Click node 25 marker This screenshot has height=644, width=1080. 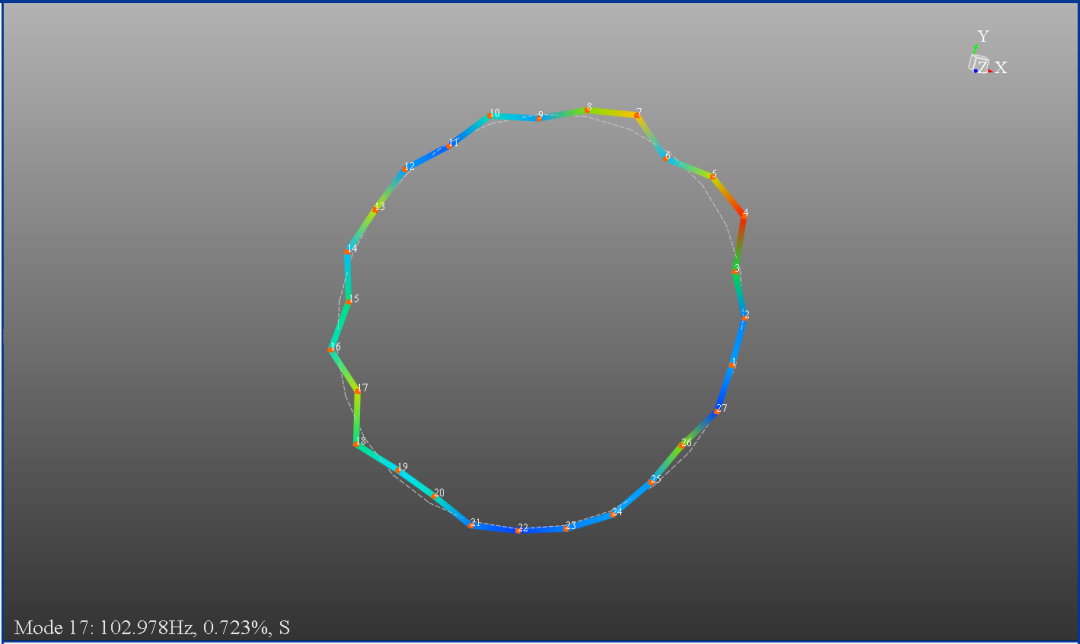click(652, 482)
